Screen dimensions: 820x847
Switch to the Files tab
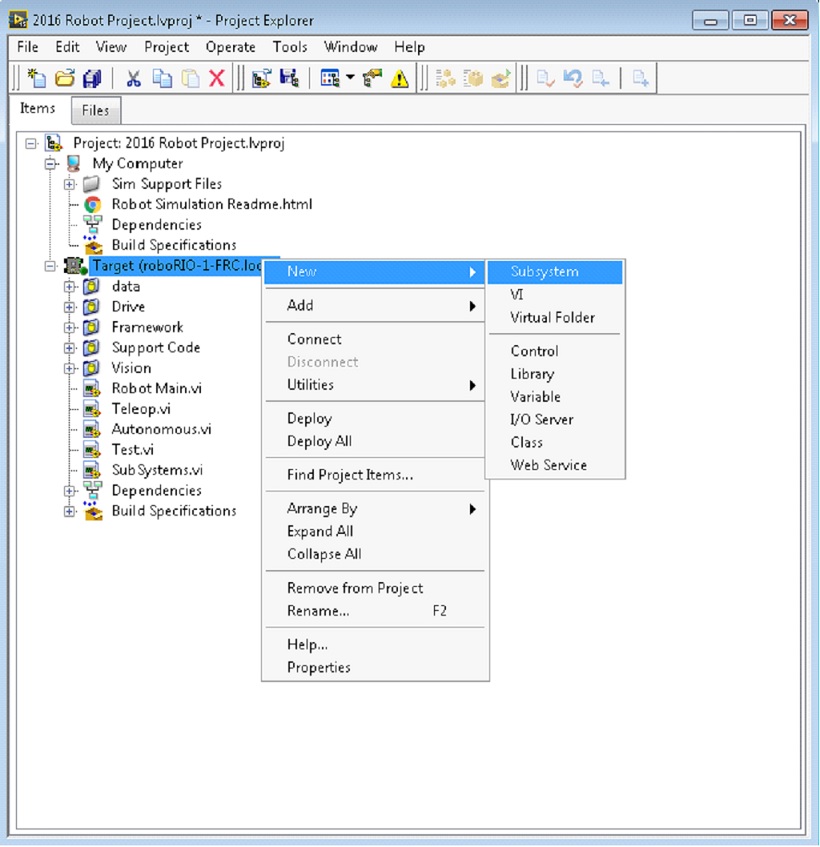coord(95,111)
